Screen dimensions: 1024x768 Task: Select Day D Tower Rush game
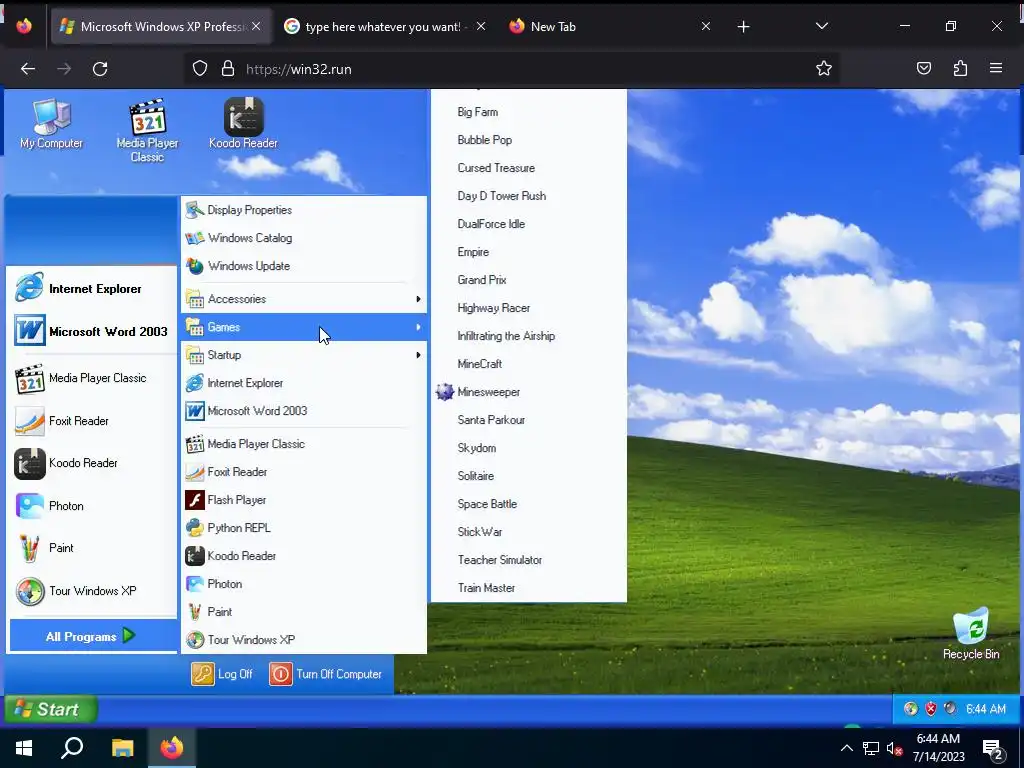point(528,196)
